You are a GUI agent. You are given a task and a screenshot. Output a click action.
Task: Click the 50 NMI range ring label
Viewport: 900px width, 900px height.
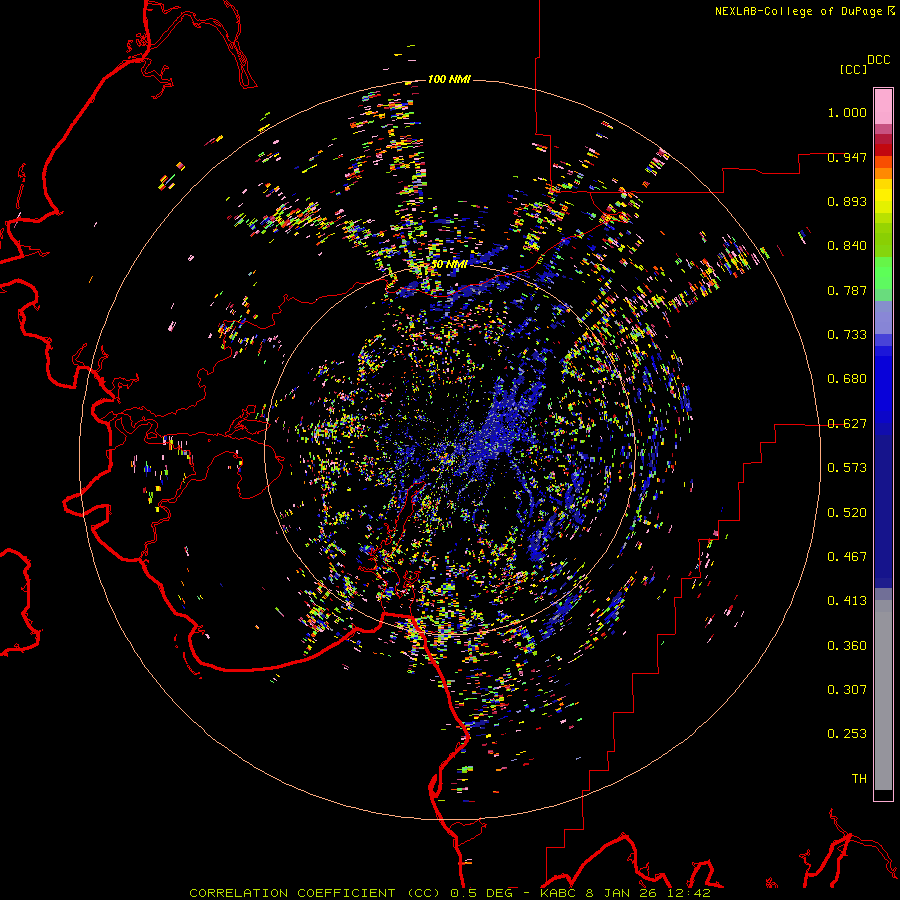(x=449, y=264)
